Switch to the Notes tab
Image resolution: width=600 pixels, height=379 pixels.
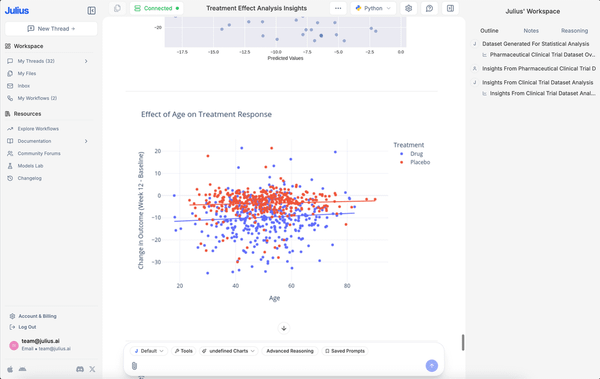pos(531,31)
